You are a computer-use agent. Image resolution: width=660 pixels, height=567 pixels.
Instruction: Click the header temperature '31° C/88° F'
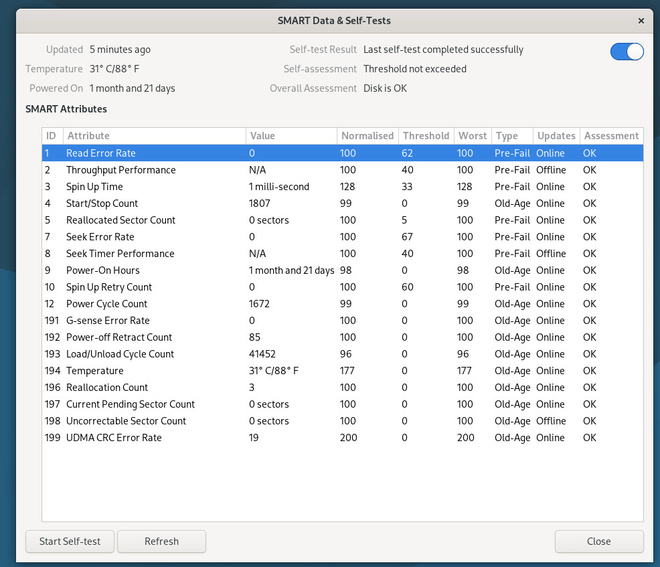tap(114, 69)
